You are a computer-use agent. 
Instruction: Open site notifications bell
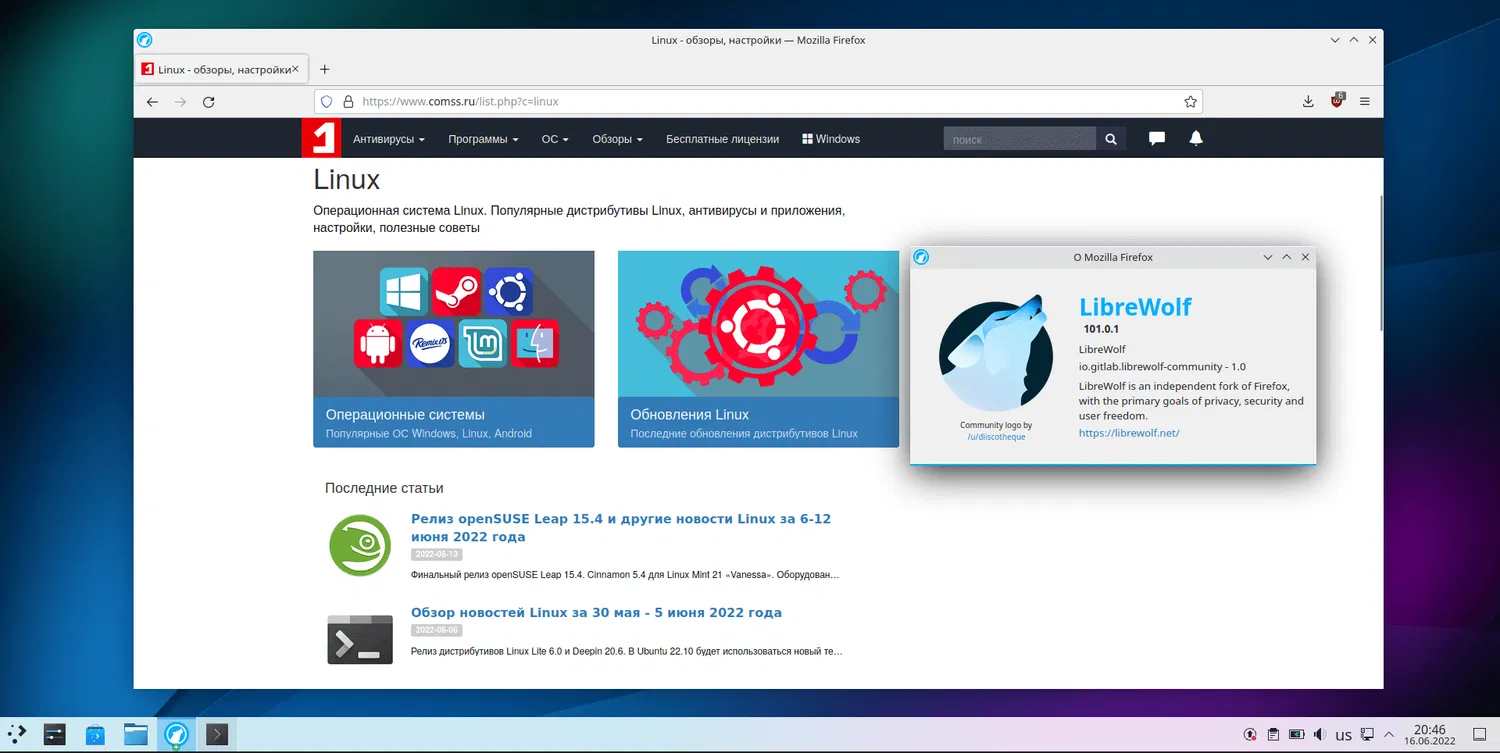coord(1195,139)
